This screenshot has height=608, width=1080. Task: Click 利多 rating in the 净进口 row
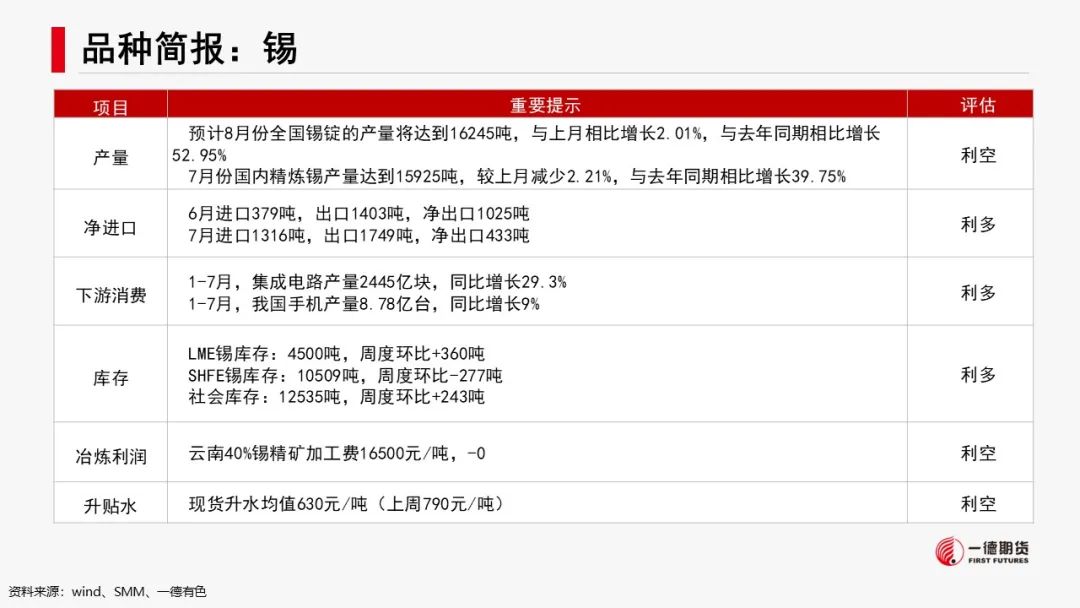pyautogui.click(x=978, y=224)
